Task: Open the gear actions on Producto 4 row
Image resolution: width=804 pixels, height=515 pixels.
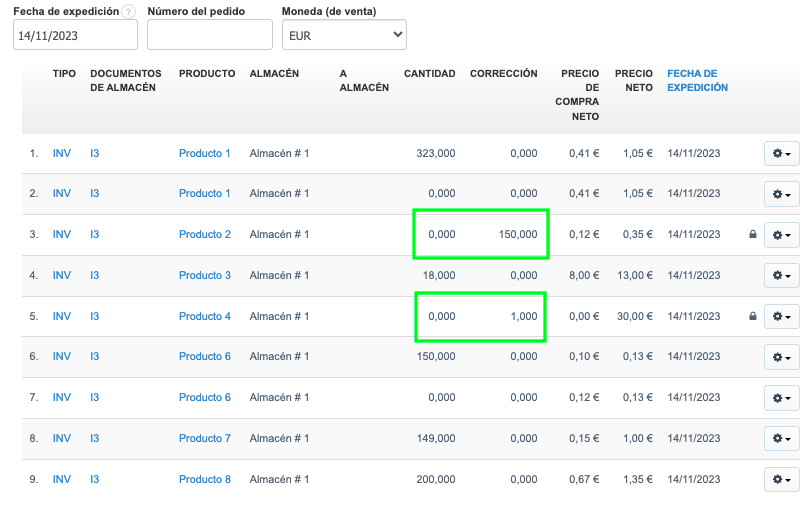Action: pyautogui.click(x=781, y=317)
